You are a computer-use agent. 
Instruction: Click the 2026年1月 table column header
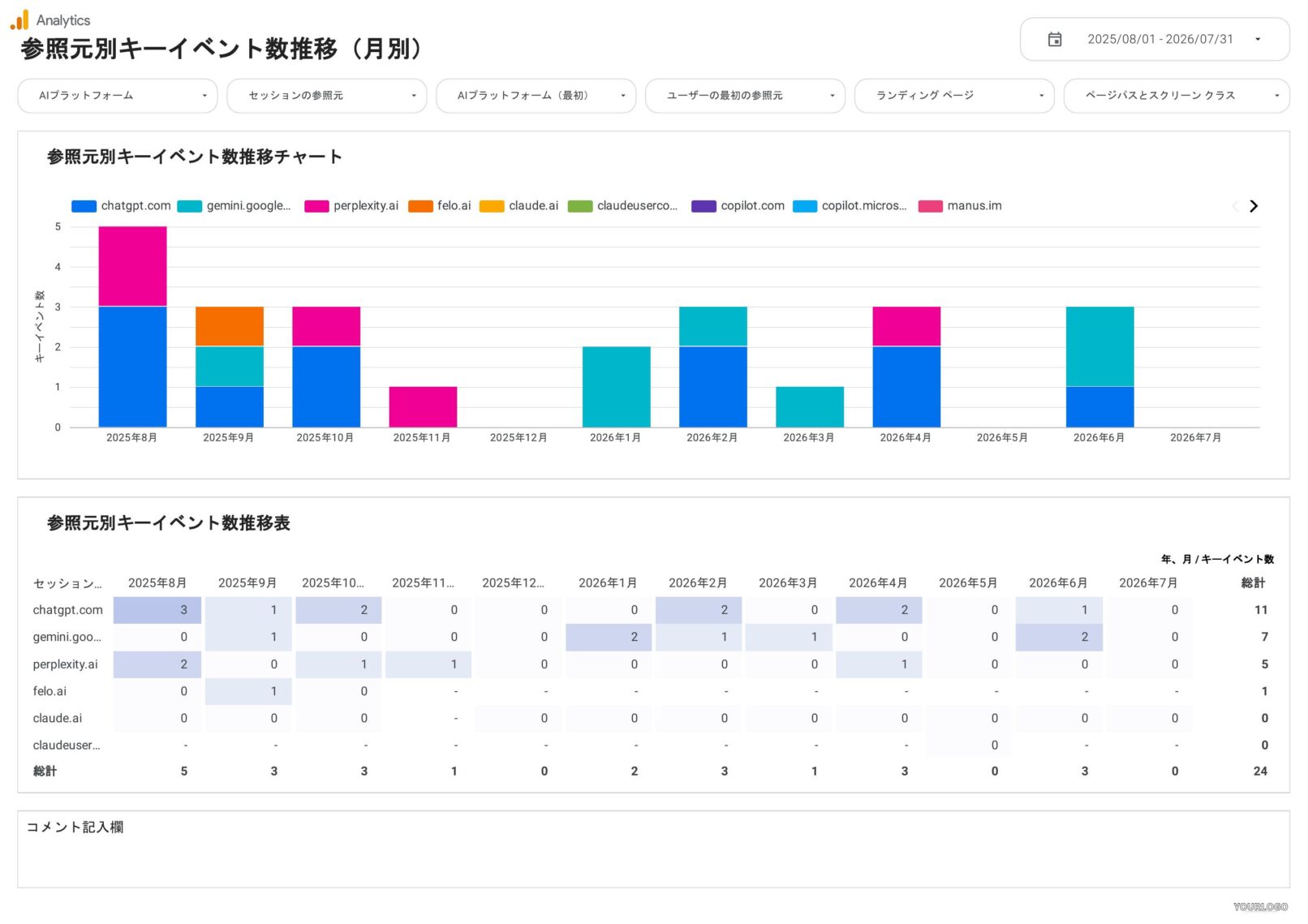click(x=608, y=583)
